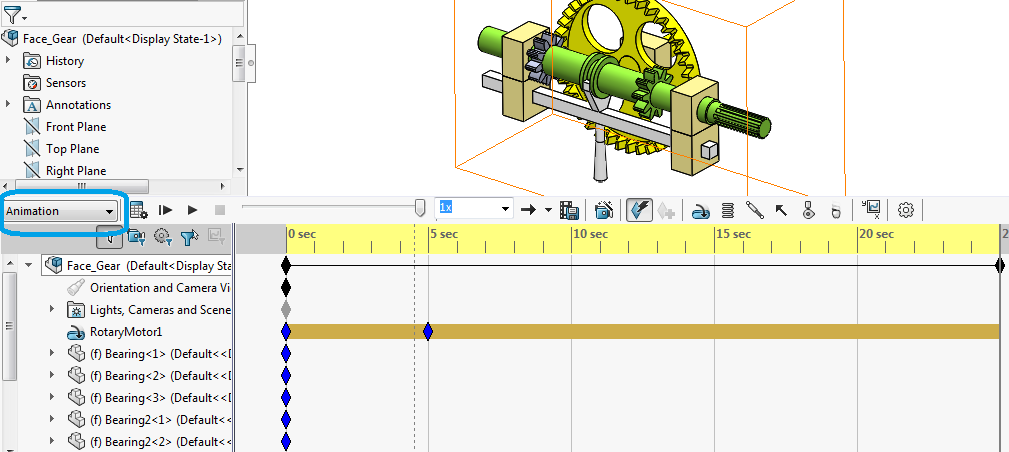Click the Add/Update Key icon
This screenshot has width=1009, height=452.
(x=665, y=210)
